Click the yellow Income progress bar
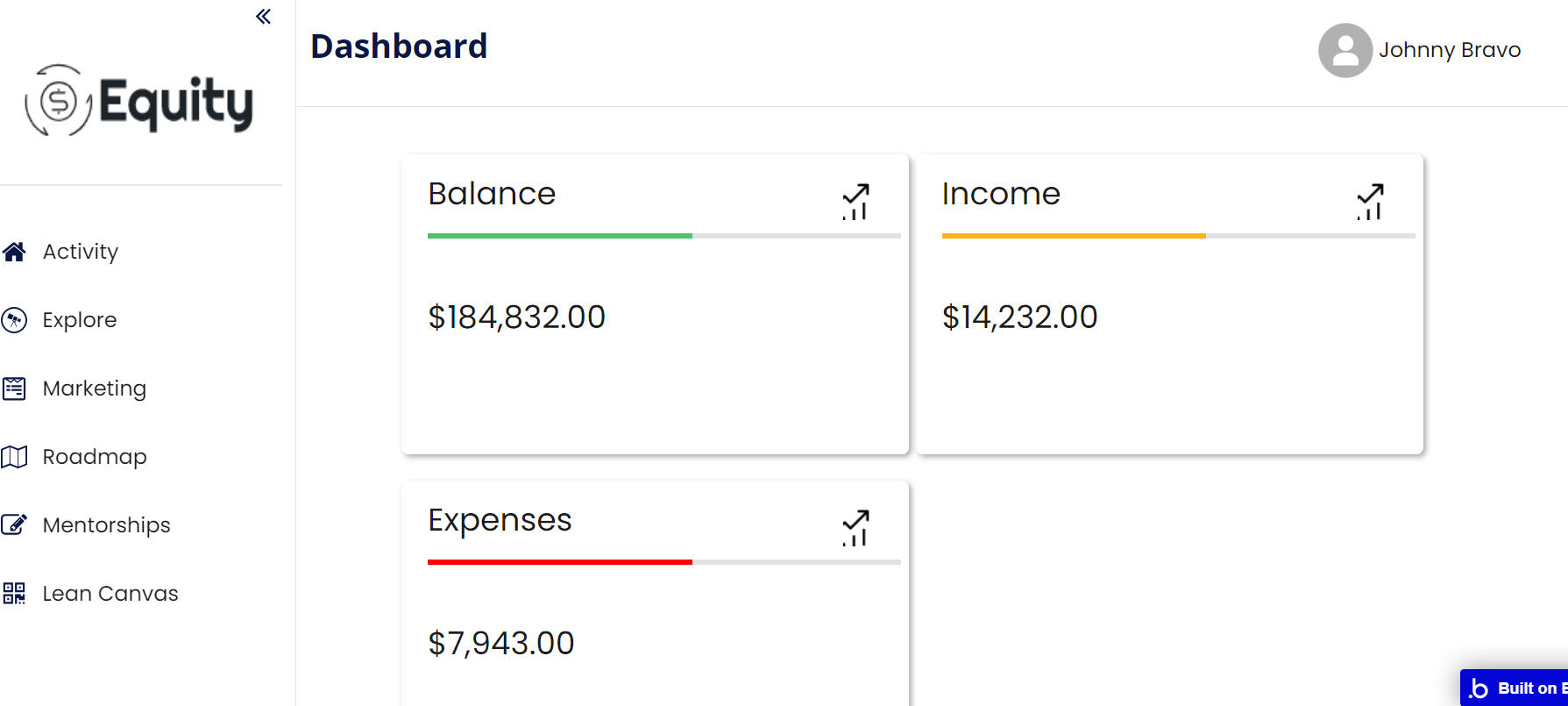Viewport: 1568px width, 706px height. tap(1074, 236)
